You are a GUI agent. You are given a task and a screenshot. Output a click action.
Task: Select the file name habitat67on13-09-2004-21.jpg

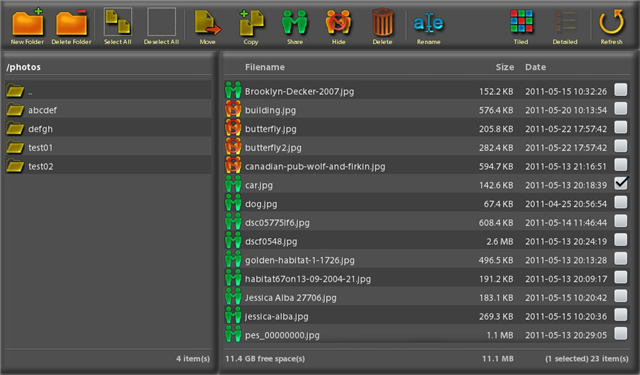click(x=308, y=279)
